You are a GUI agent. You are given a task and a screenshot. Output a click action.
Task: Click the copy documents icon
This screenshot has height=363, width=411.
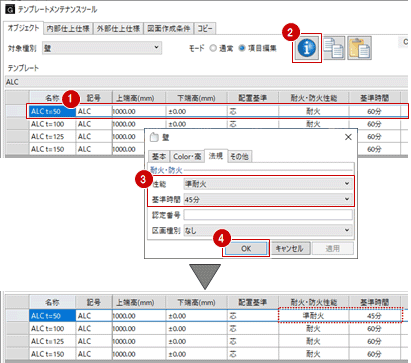(x=334, y=48)
